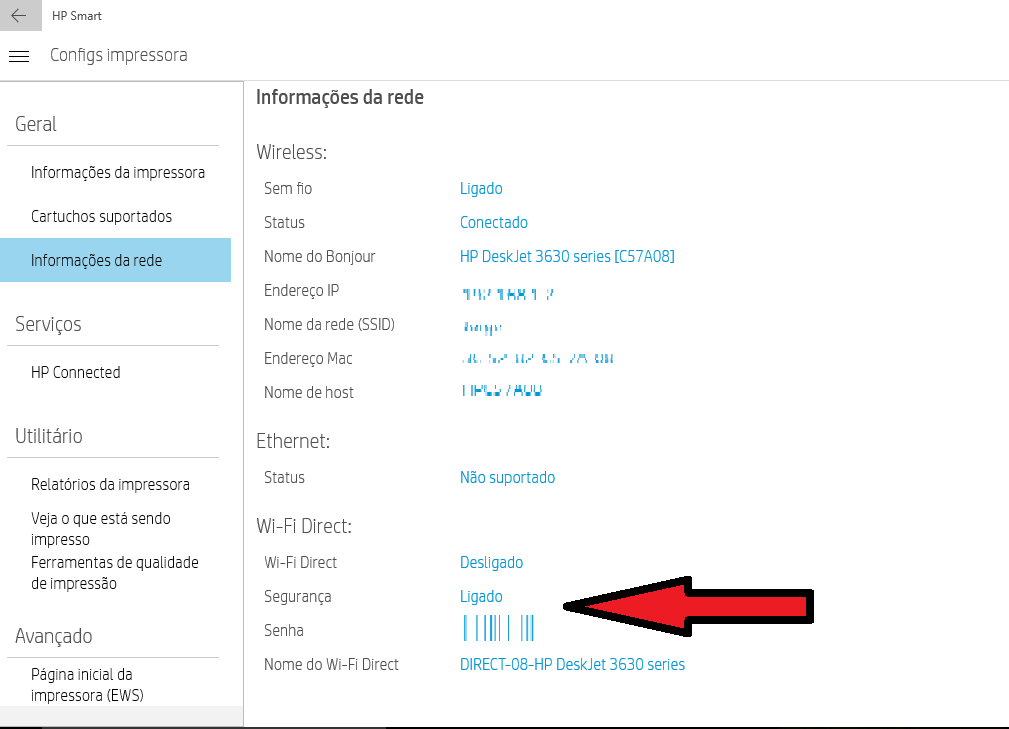Open HP Connected service page

tap(75, 372)
